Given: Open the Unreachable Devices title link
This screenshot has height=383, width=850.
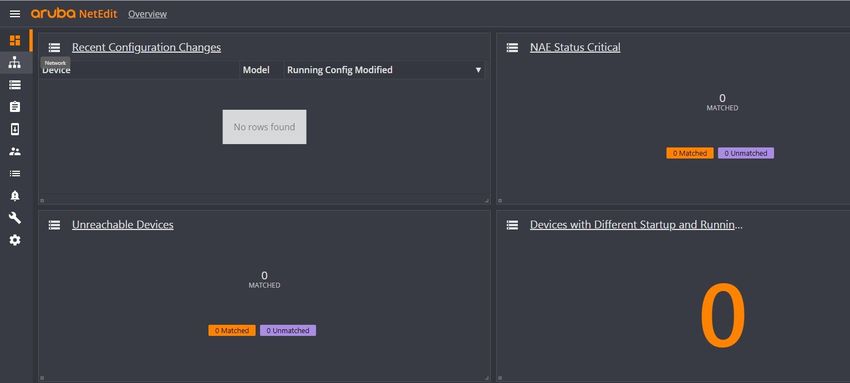Looking at the screenshot, I should click(123, 225).
